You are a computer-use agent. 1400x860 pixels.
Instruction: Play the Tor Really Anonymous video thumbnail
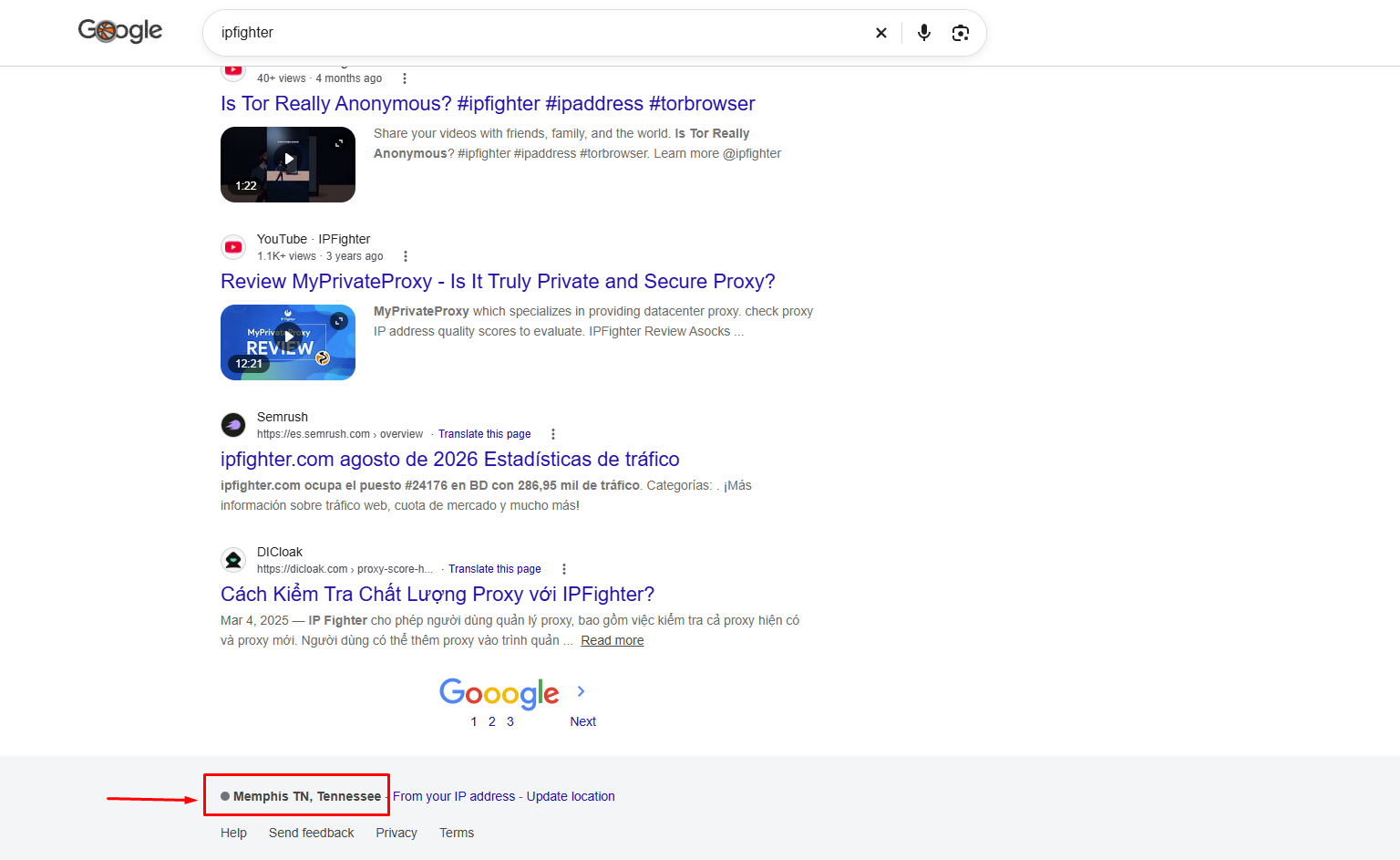click(x=288, y=164)
